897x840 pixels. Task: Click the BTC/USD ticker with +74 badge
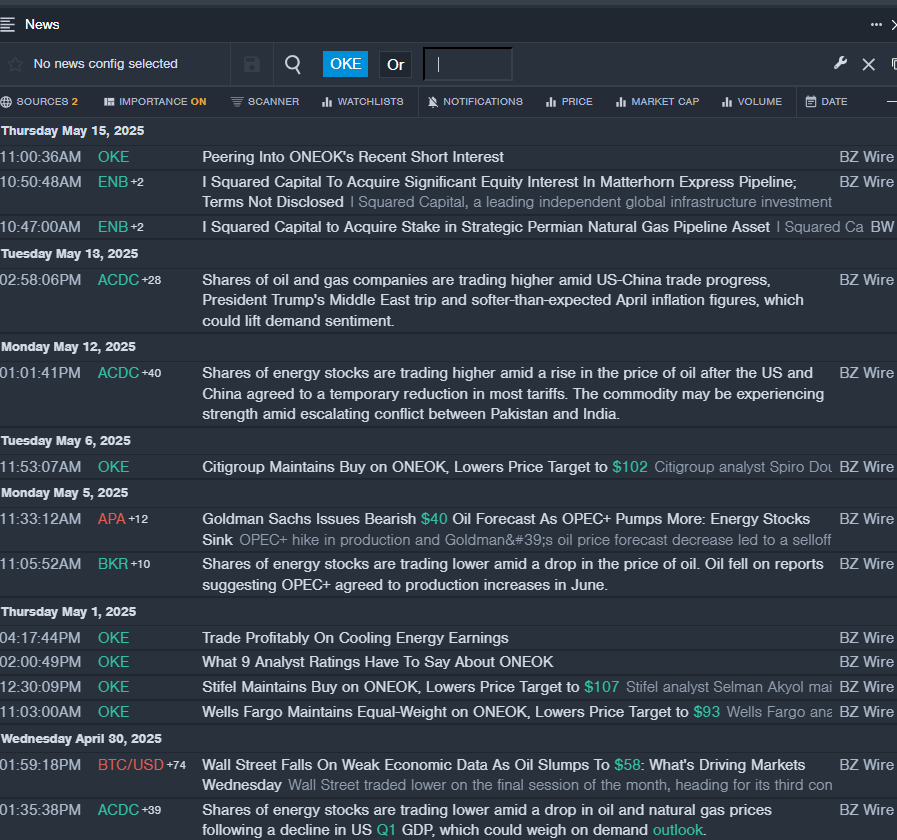point(130,765)
